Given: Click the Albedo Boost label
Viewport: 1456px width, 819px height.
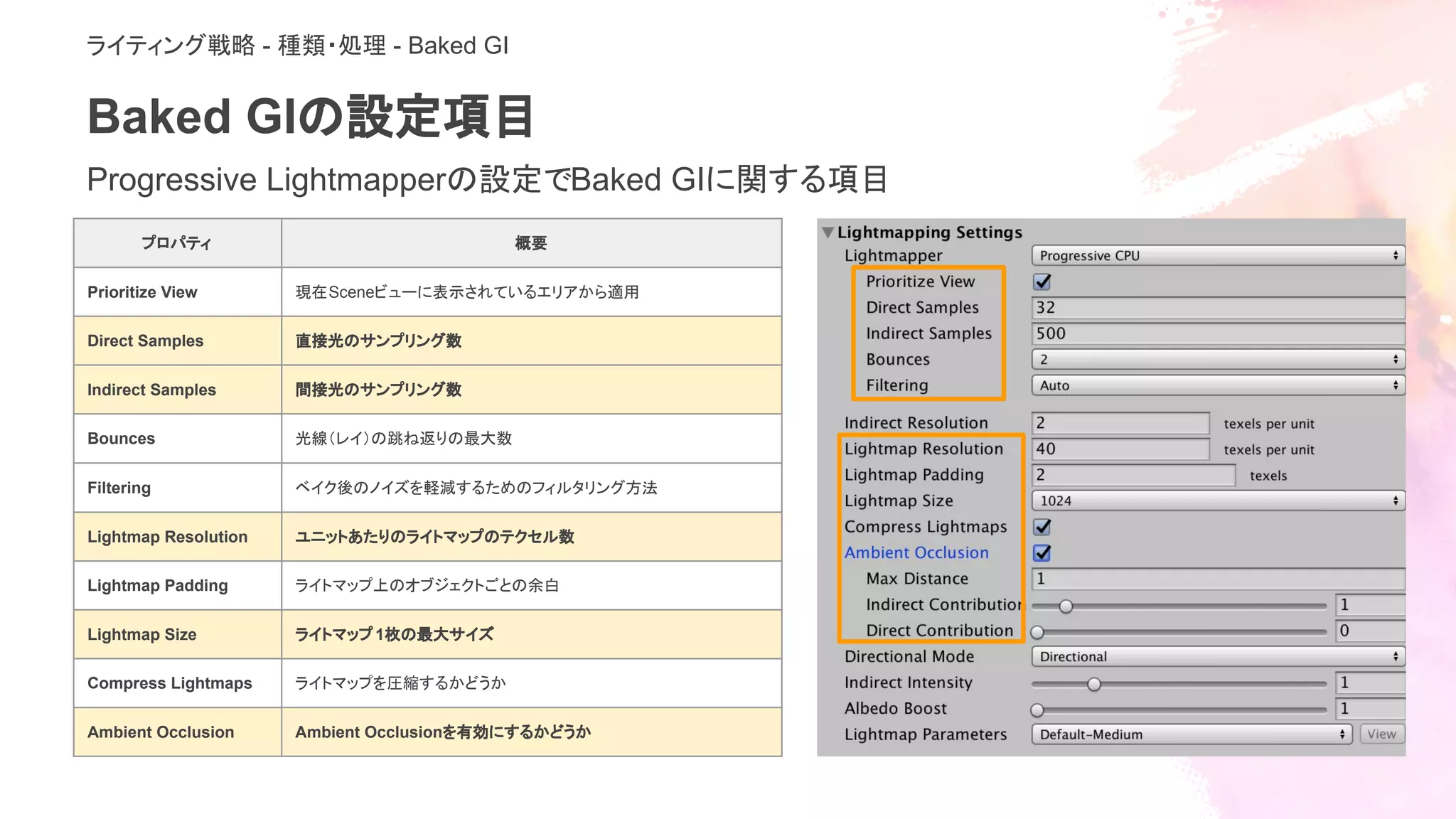Looking at the screenshot, I should [x=895, y=708].
